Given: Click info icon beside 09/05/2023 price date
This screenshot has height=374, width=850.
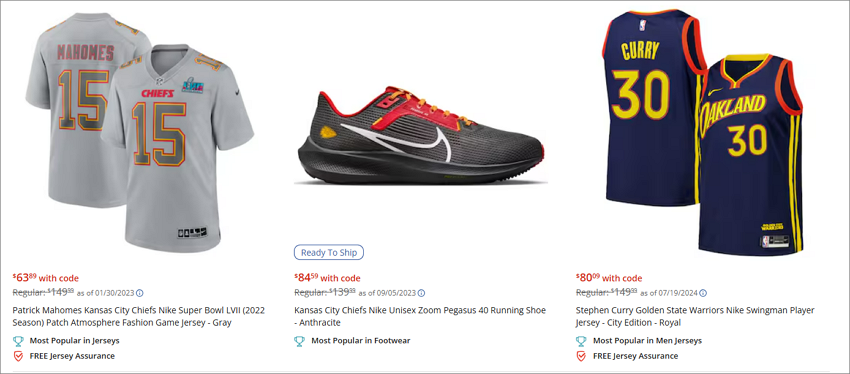Looking at the screenshot, I should point(421,293).
